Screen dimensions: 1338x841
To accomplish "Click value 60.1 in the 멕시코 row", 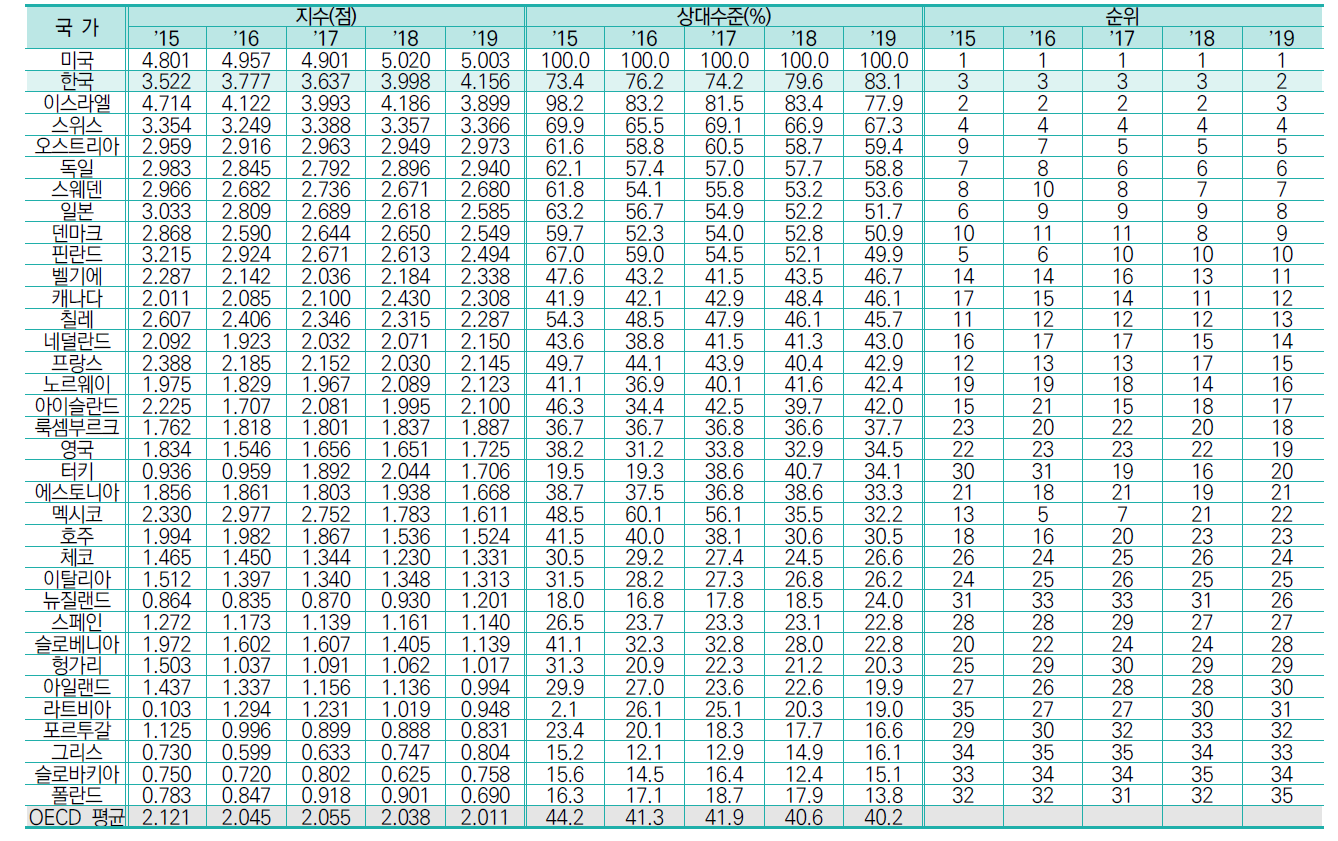I will [x=644, y=514].
